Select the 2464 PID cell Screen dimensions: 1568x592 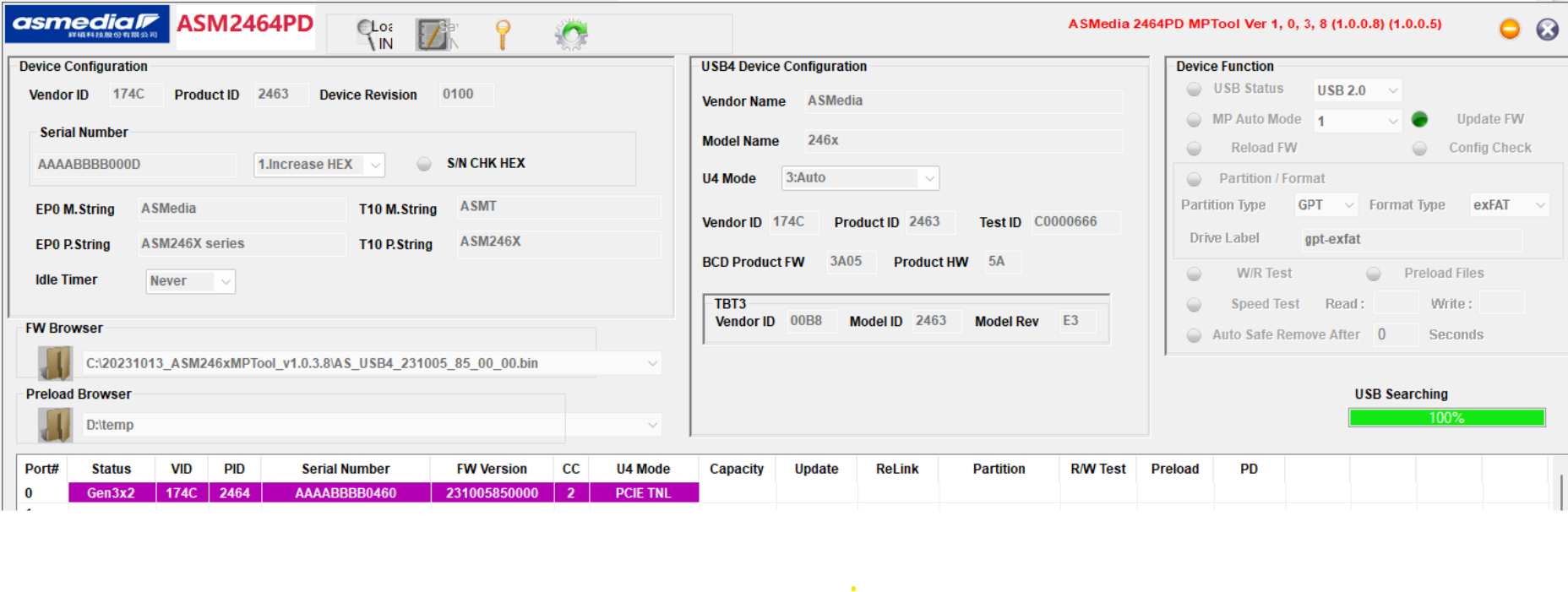pos(234,493)
